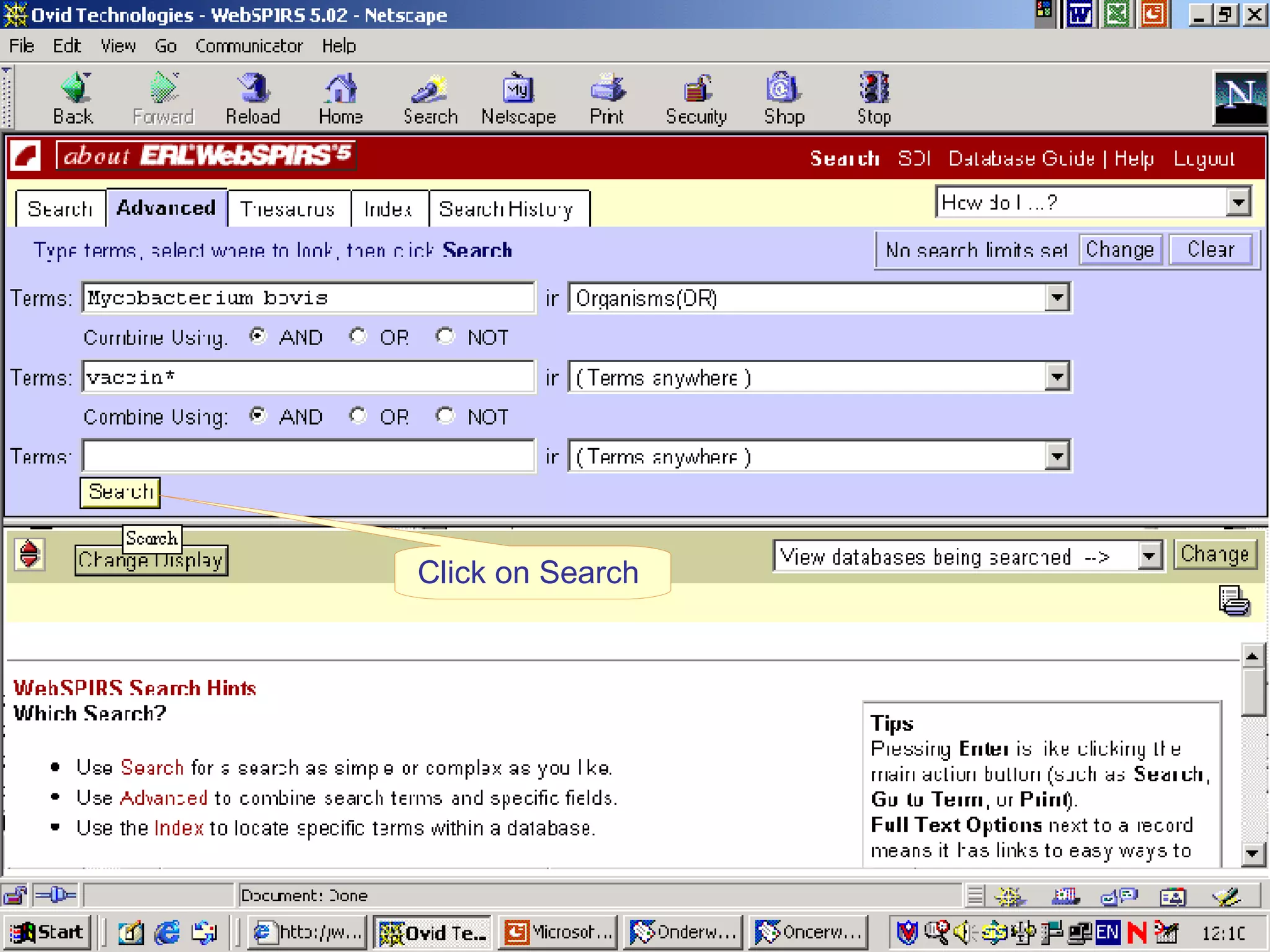1270x952 pixels.
Task: Select OR for first Combine Using row
Action: pos(358,336)
